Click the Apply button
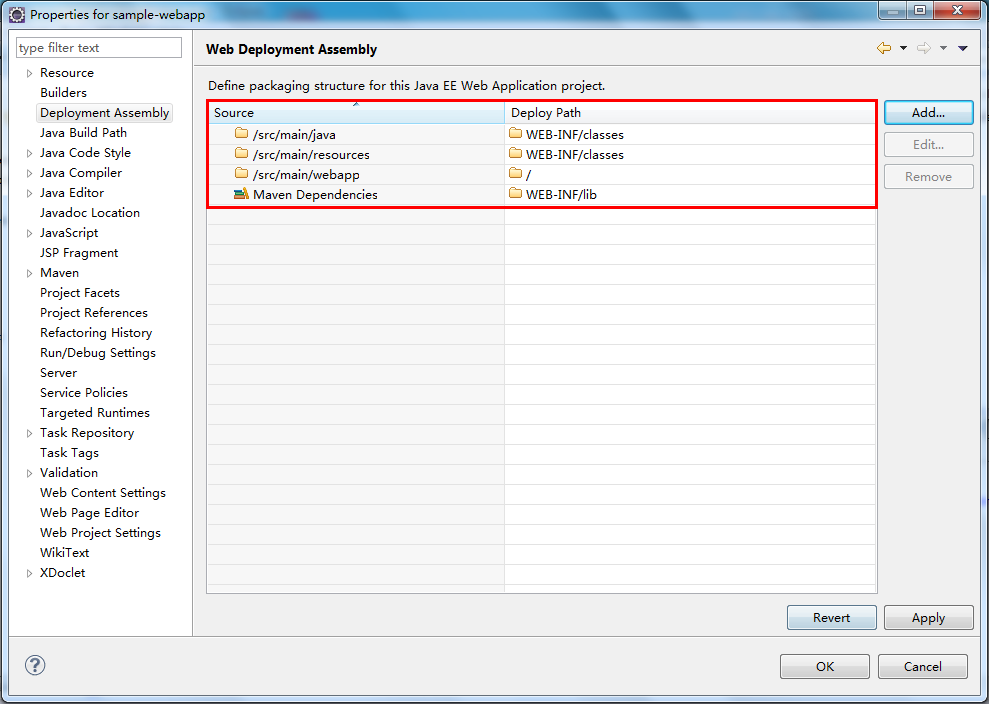 (x=928, y=618)
